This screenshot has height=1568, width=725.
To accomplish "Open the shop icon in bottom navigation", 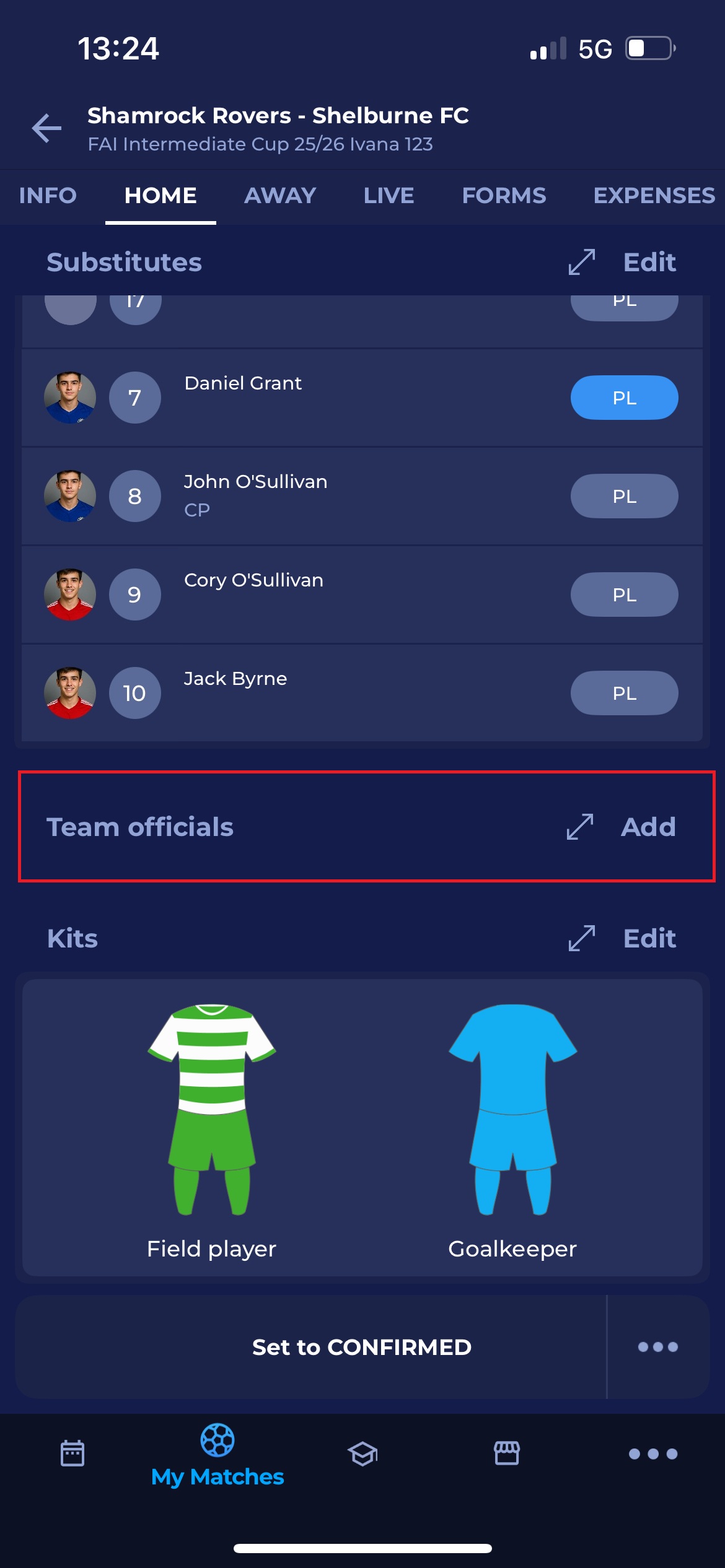I will (x=507, y=1453).
